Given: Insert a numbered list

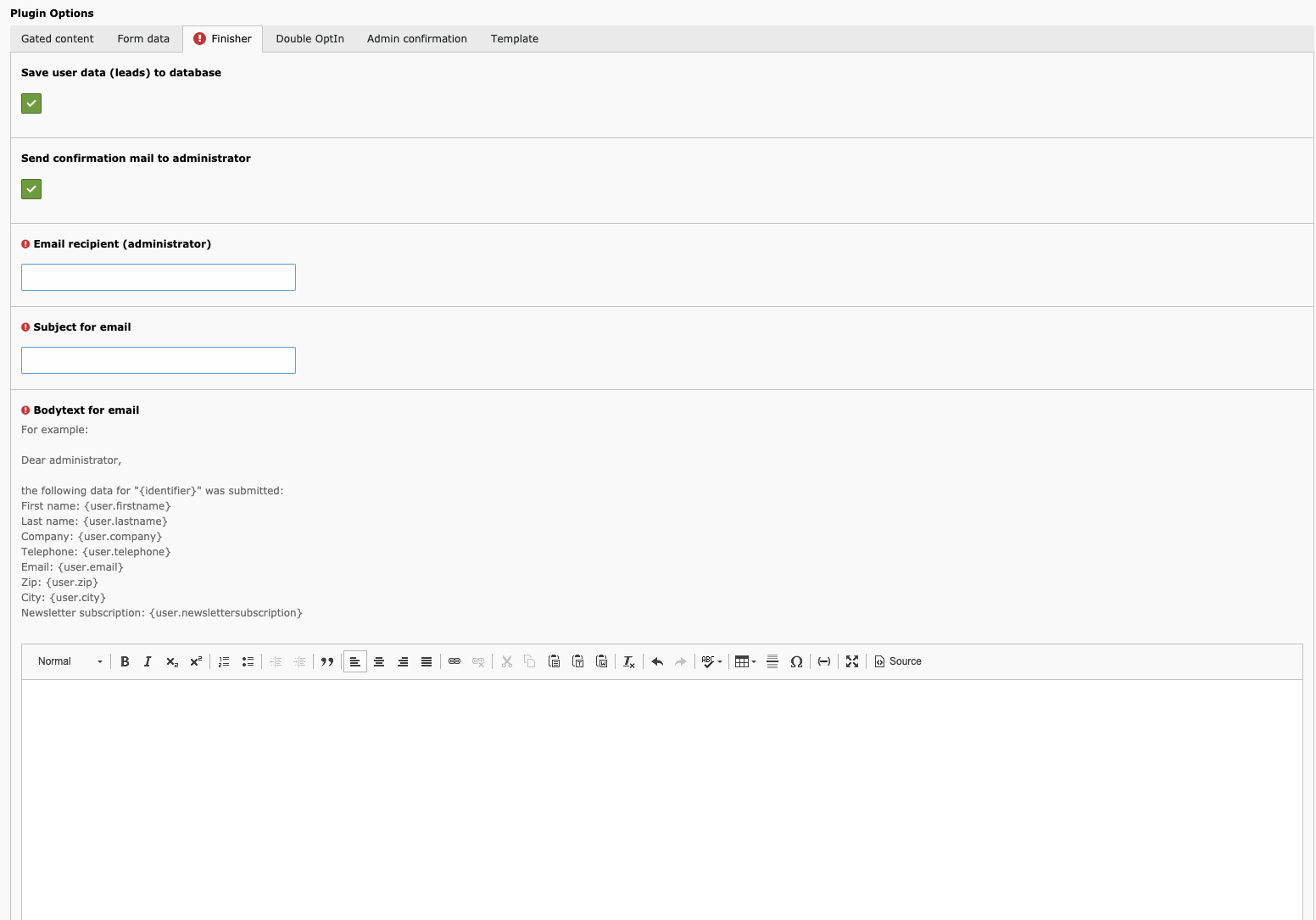Looking at the screenshot, I should click(x=224, y=661).
